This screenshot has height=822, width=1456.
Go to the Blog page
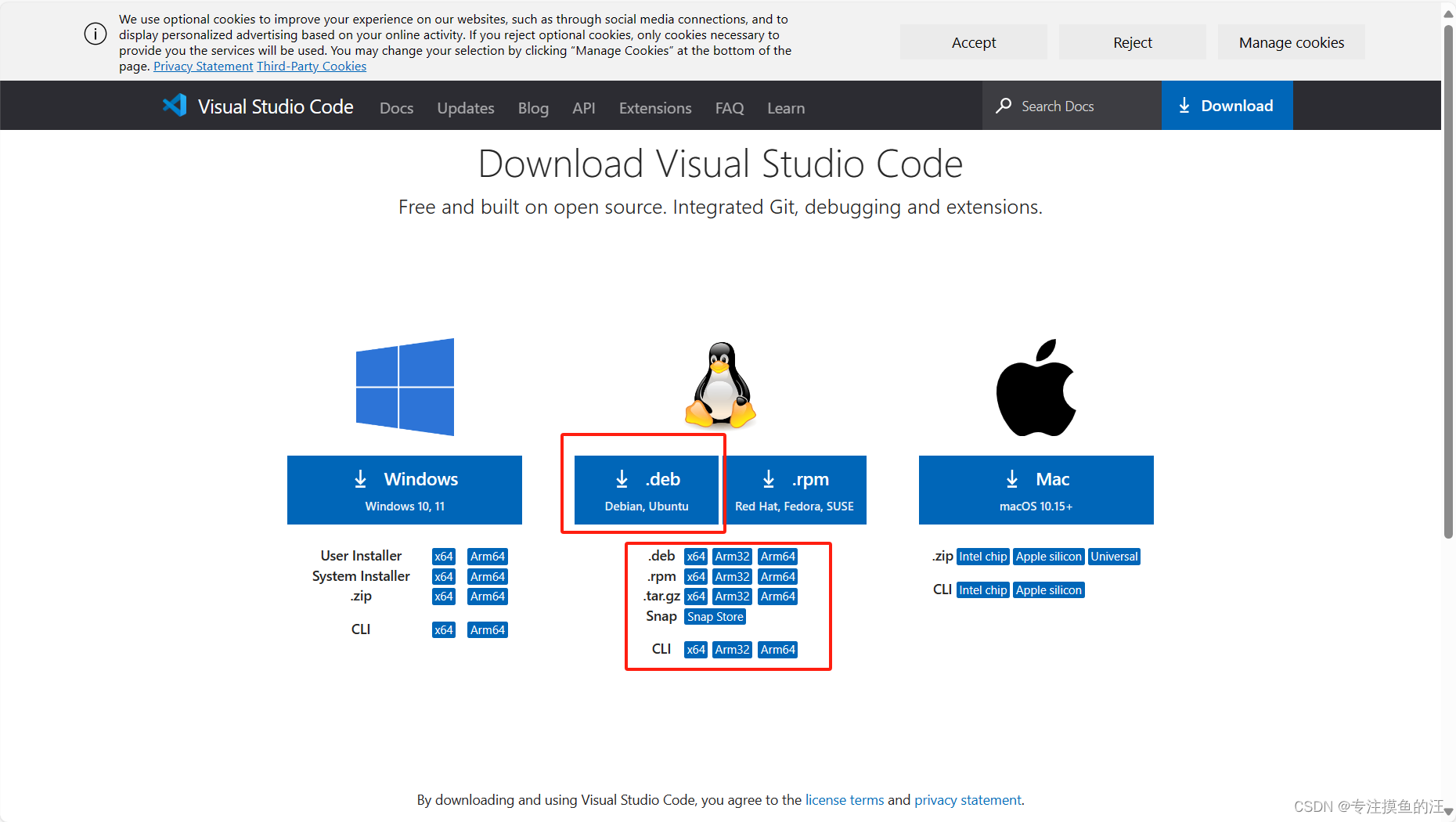click(533, 108)
